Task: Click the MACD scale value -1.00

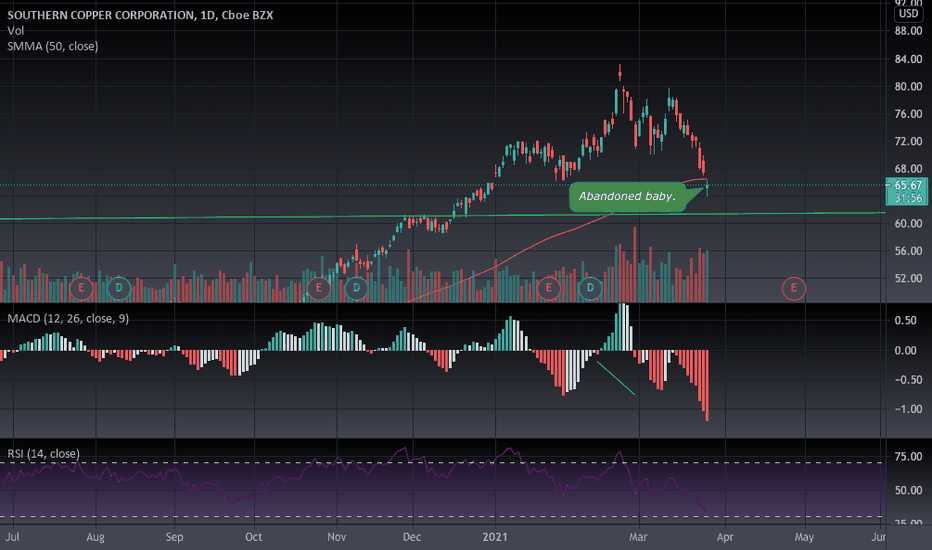Action: click(906, 409)
